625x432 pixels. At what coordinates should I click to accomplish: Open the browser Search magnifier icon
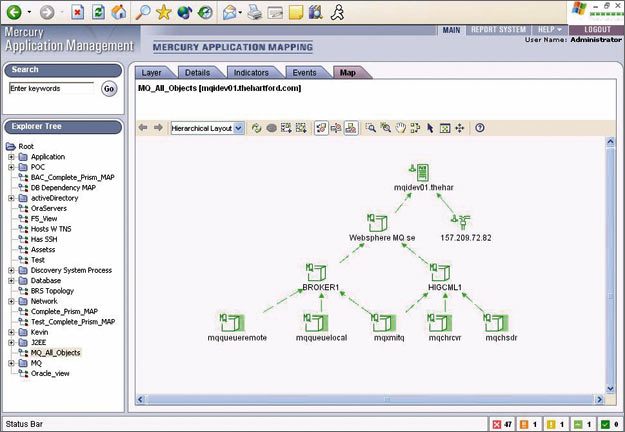point(143,12)
